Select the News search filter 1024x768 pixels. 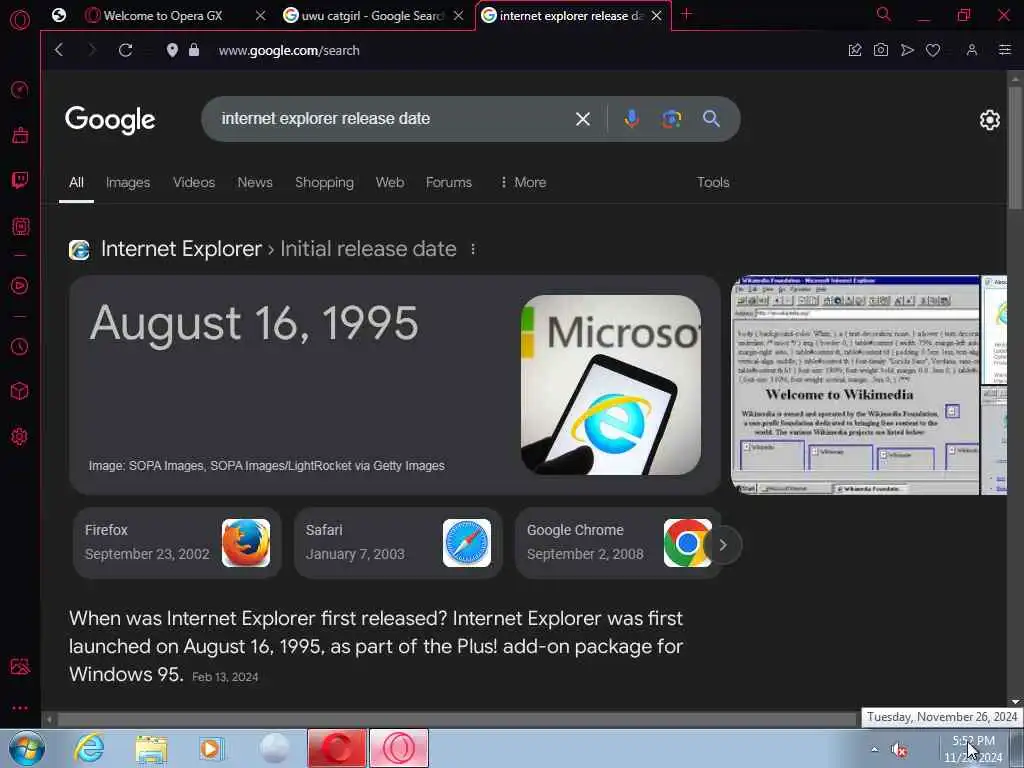[x=255, y=183]
